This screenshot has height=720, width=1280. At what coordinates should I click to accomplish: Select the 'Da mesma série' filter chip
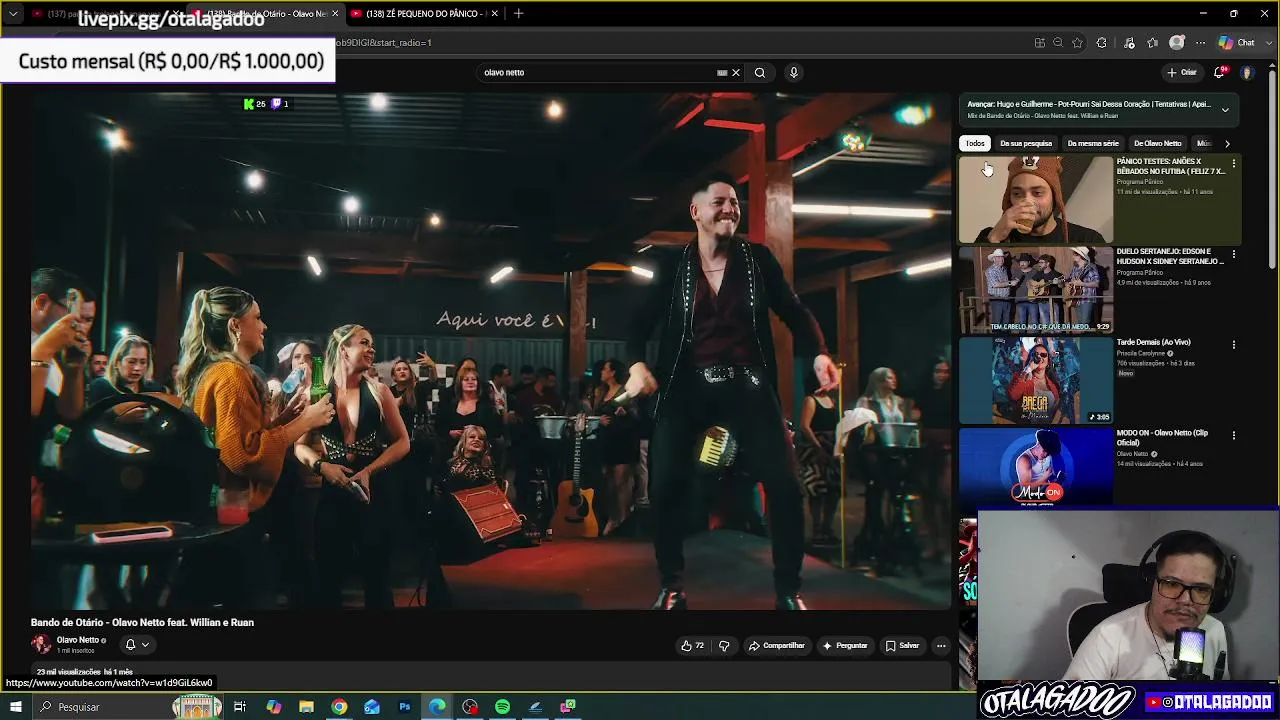(x=1093, y=143)
